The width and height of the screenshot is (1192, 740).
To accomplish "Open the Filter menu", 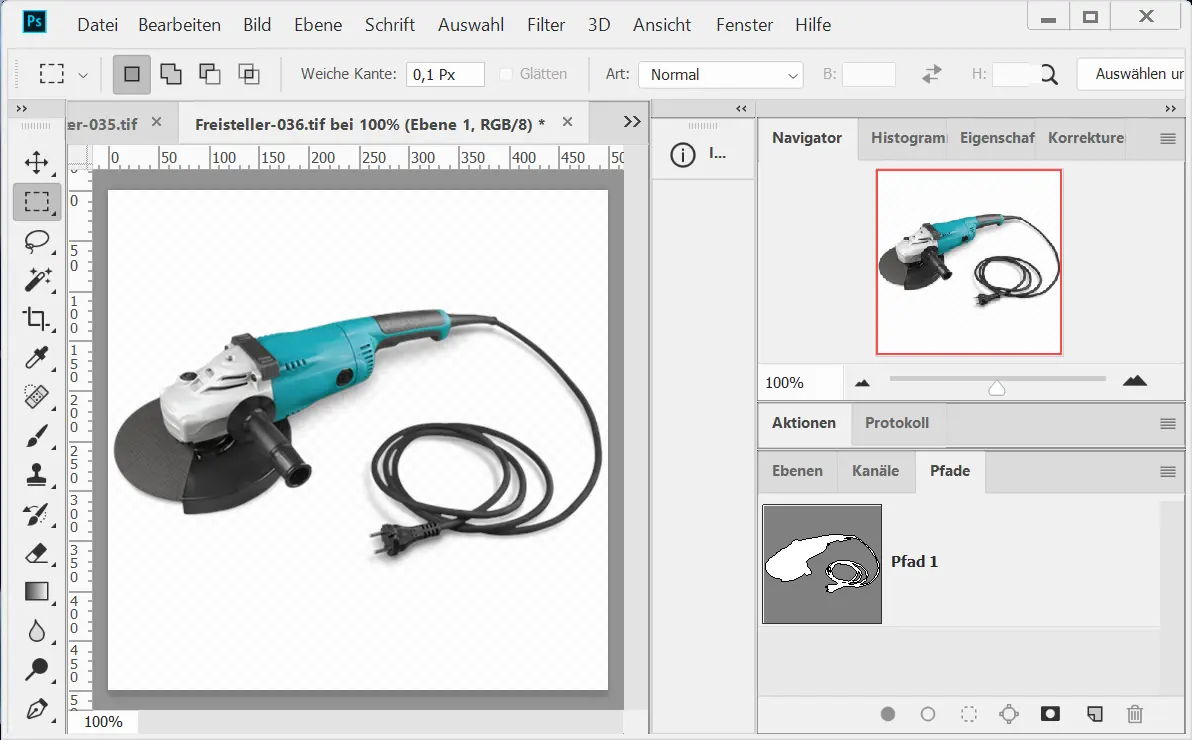I will (546, 25).
